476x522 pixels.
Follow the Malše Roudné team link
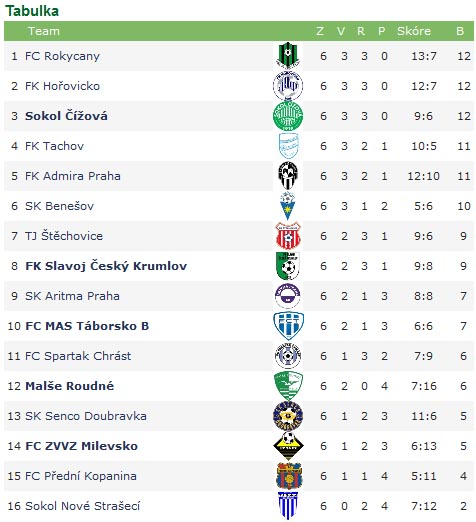point(70,386)
